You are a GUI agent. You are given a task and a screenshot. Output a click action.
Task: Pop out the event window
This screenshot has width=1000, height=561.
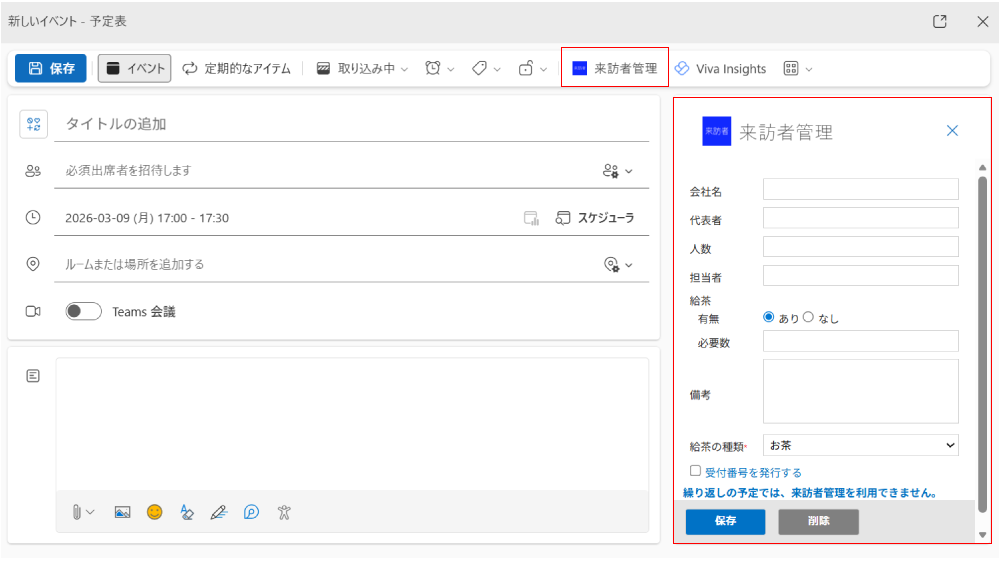pyautogui.click(x=939, y=21)
